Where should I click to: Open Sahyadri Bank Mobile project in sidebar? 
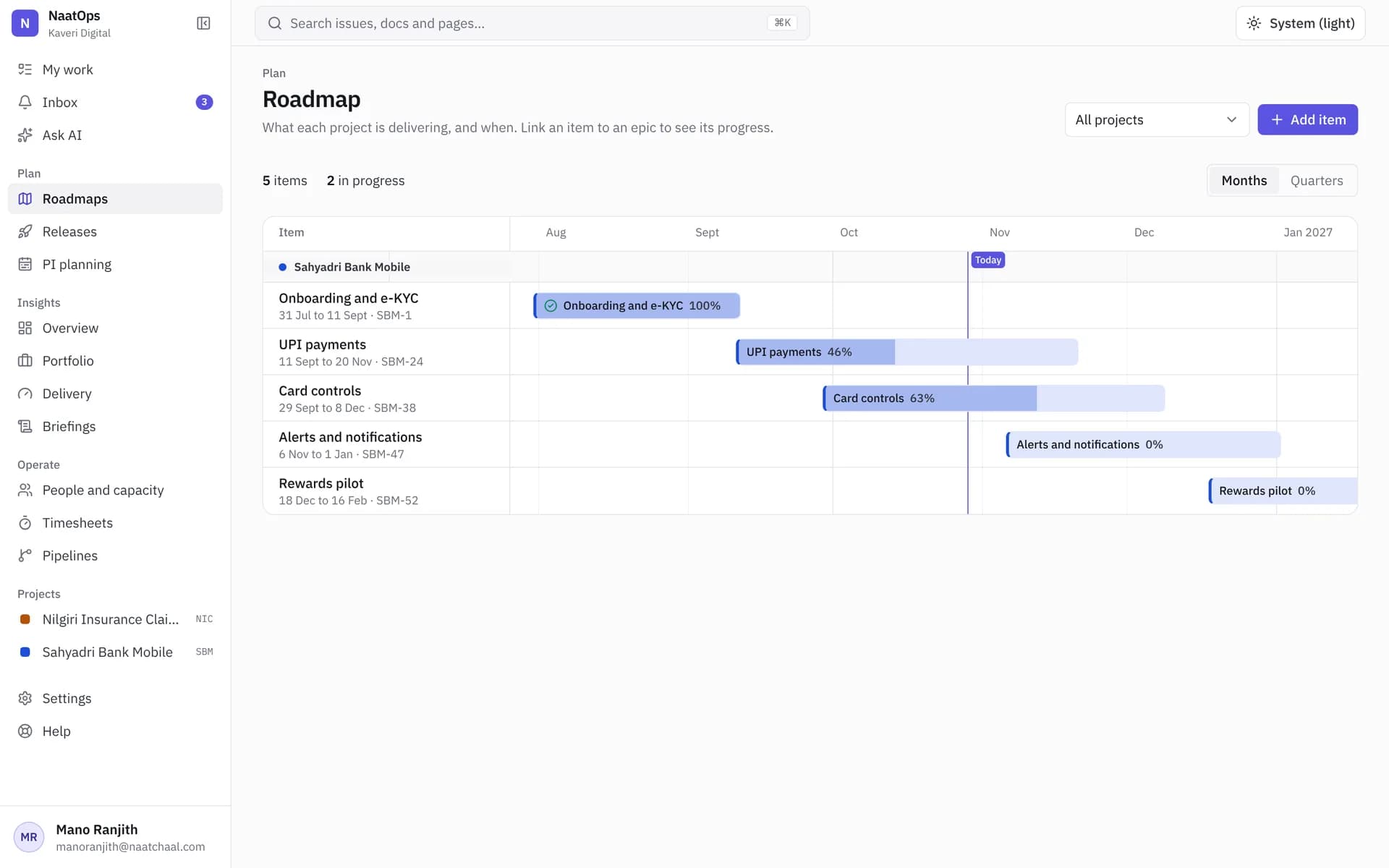pos(115,652)
